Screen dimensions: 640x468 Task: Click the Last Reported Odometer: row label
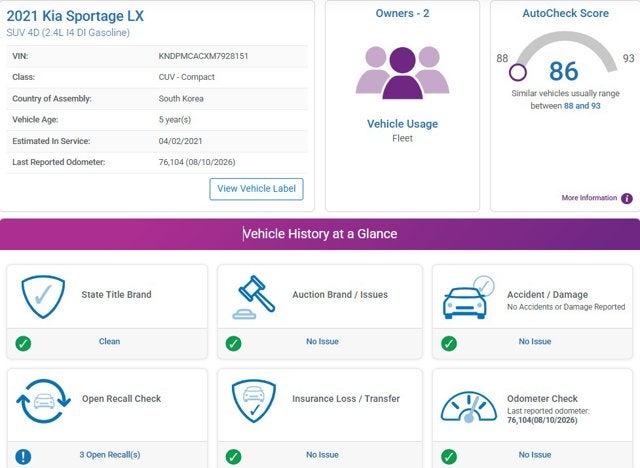(x=59, y=162)
